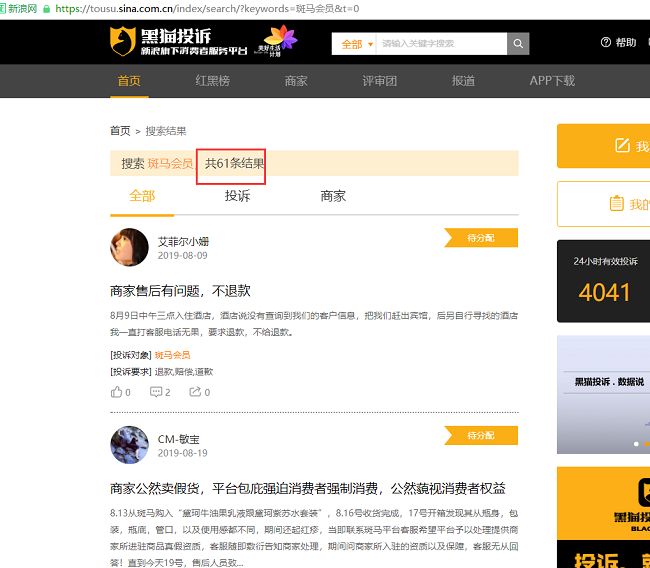Click the Black Cat Complaint shield logo
650x568 pixels.
[123, 41]
